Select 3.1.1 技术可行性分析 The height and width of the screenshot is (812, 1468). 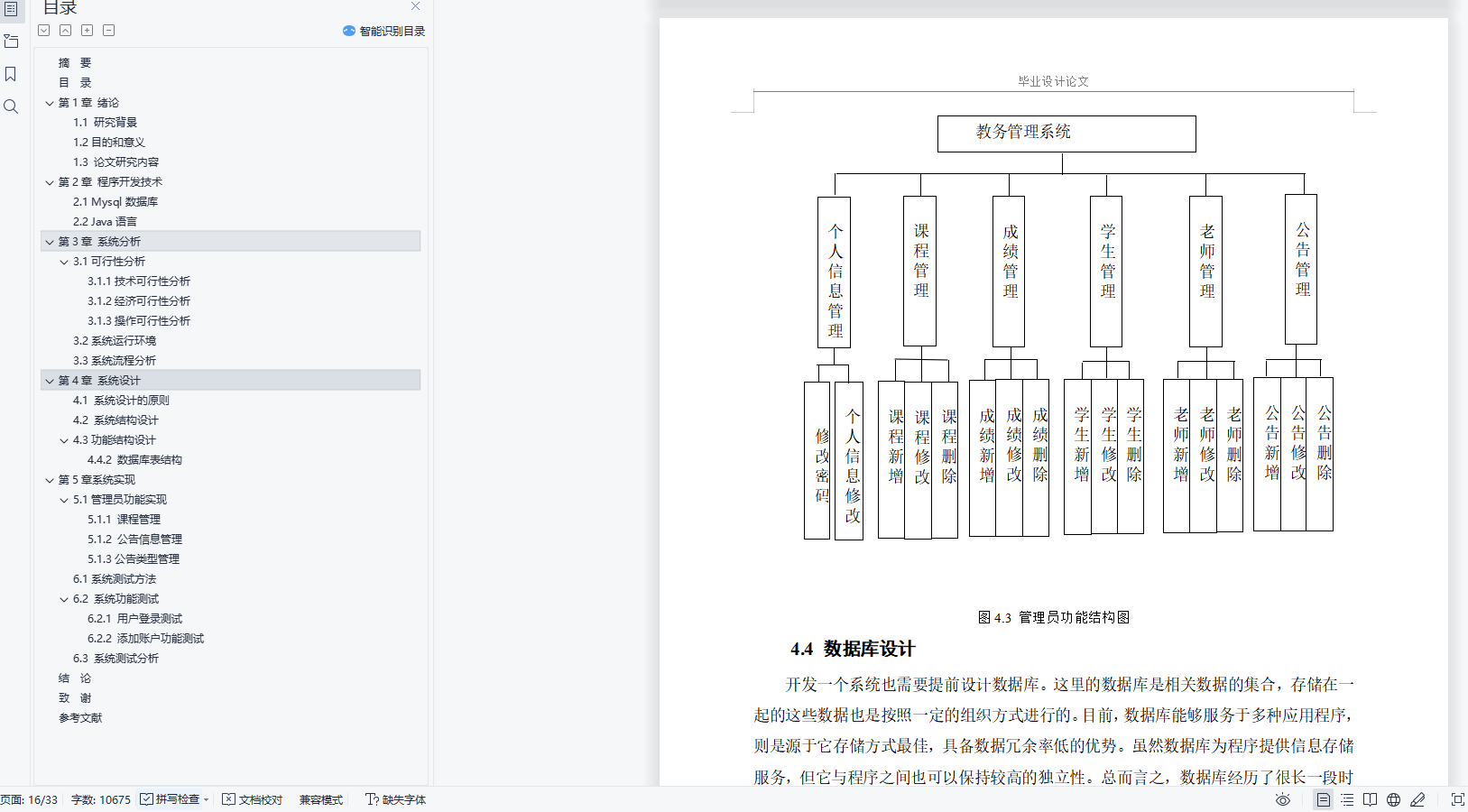[139, 281]
